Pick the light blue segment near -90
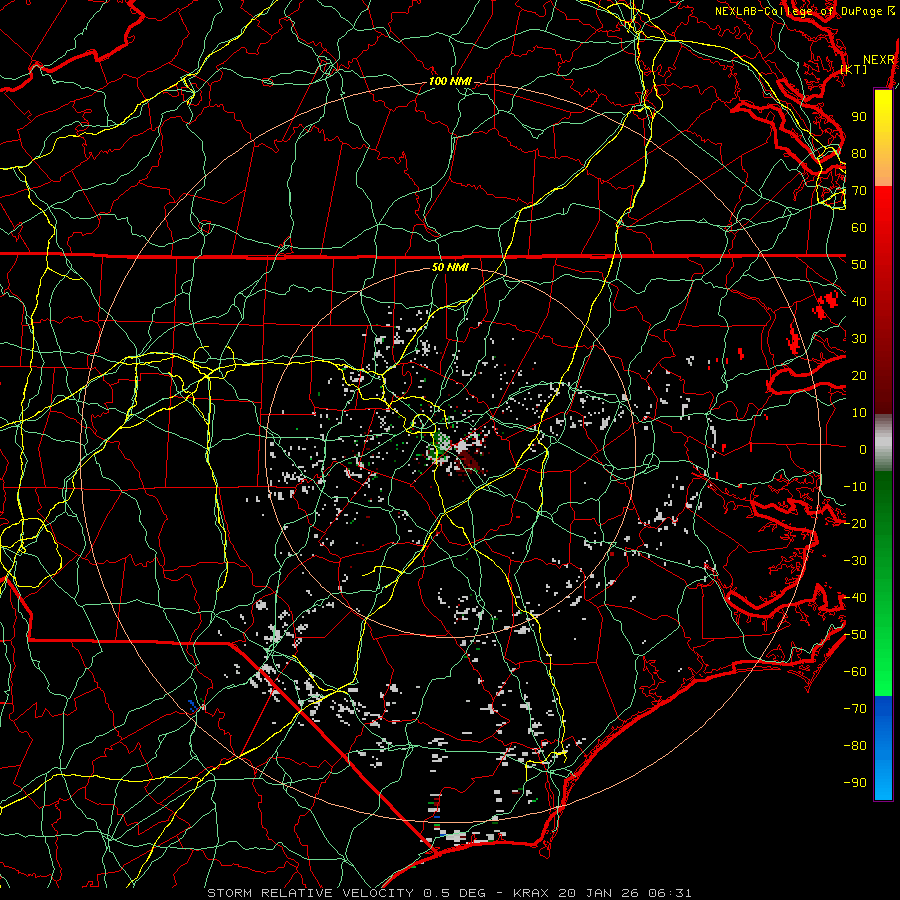 click(x=883, y=781)
